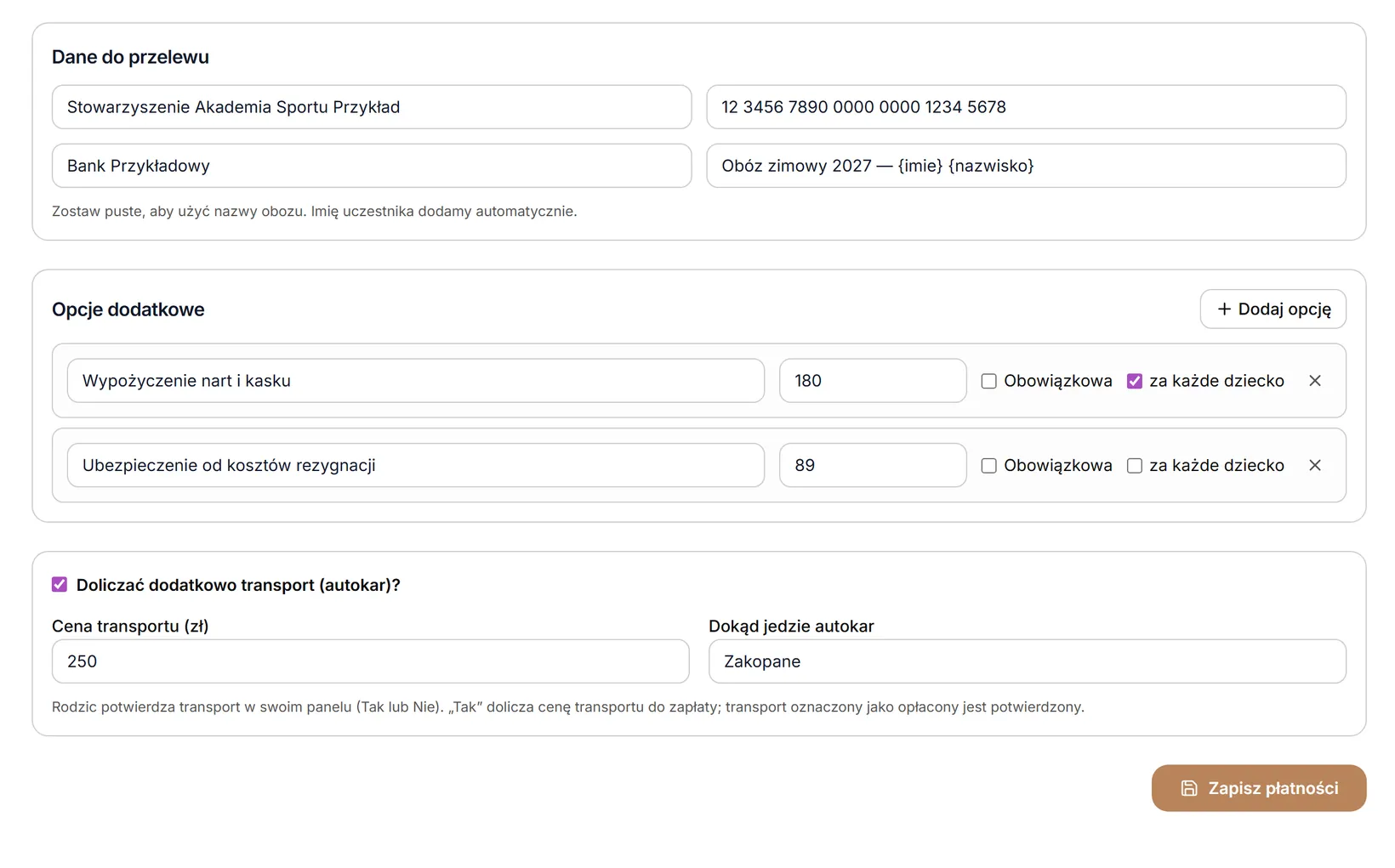Click the Cena transportu field with 250
Image resolution: width=1395 pixels, height=868 pixels.
(371, 661)
